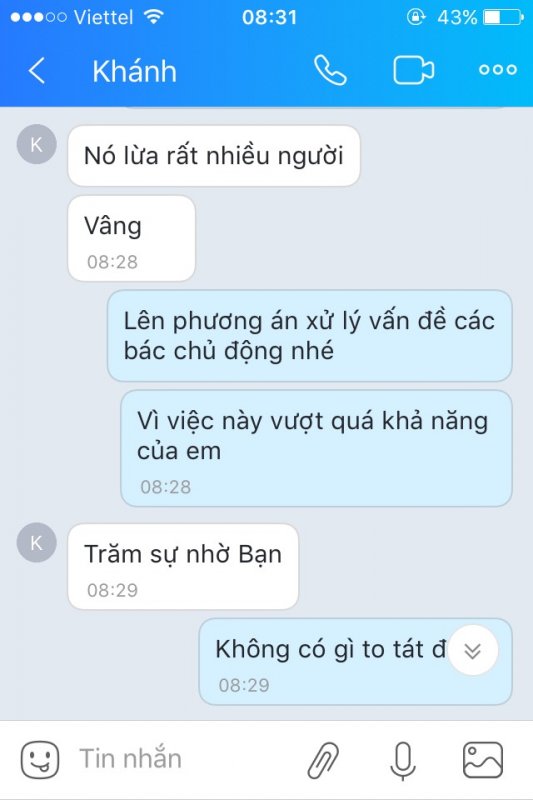Start a video call with Khánh
Screen dimensions: 533x800
[414, 70]
